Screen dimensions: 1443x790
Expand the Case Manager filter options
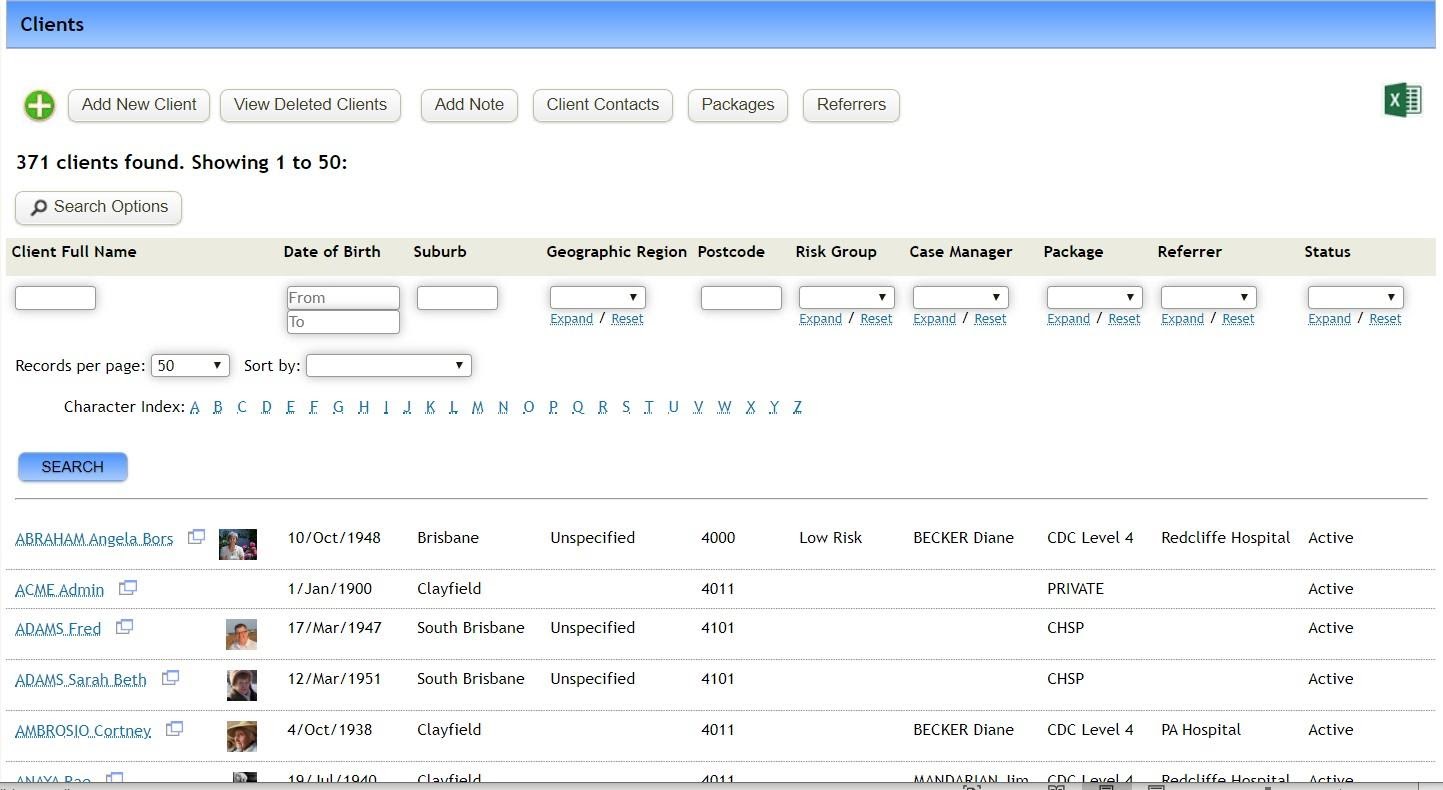[x=934, y=318]
